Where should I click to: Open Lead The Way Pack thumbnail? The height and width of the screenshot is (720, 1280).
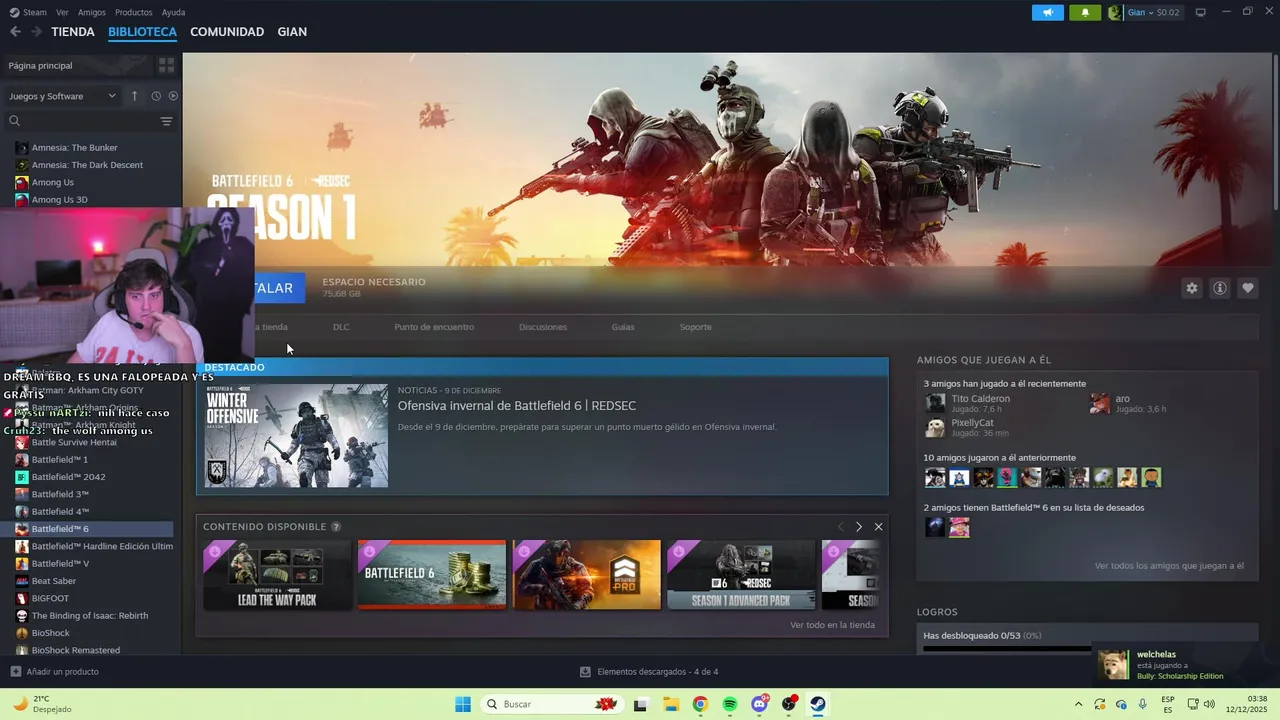pos(277,575)
